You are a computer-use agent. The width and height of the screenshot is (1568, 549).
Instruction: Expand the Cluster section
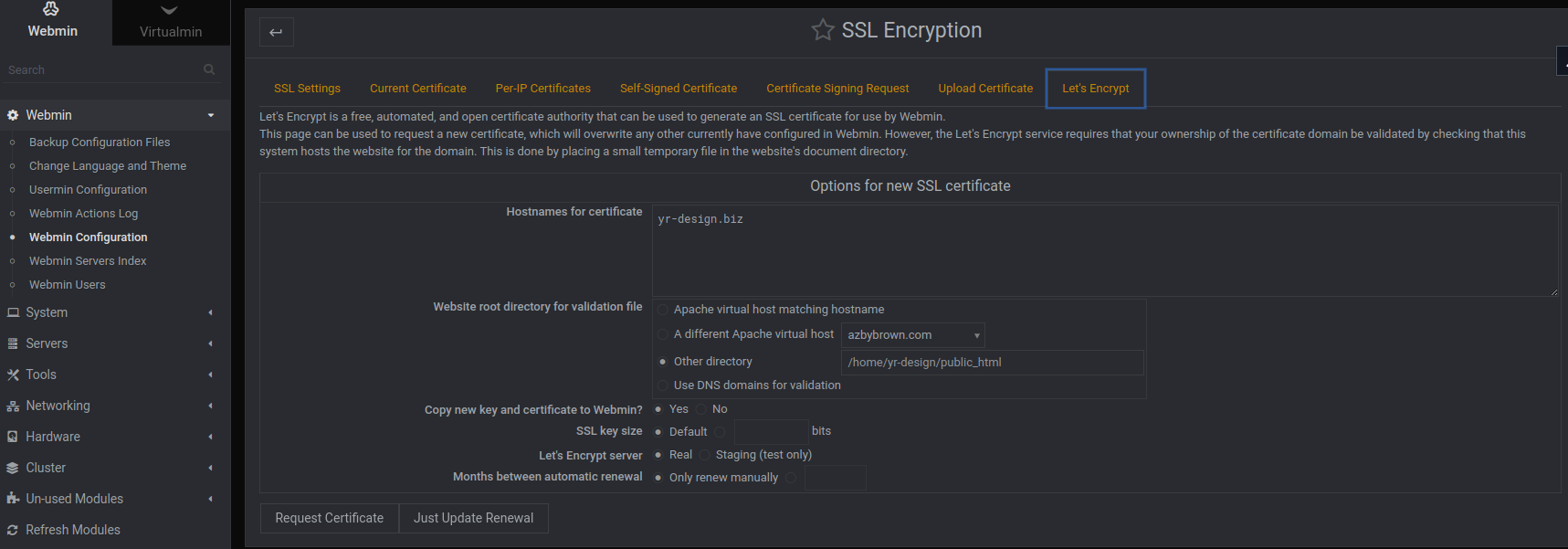click(x=211, y=468)
